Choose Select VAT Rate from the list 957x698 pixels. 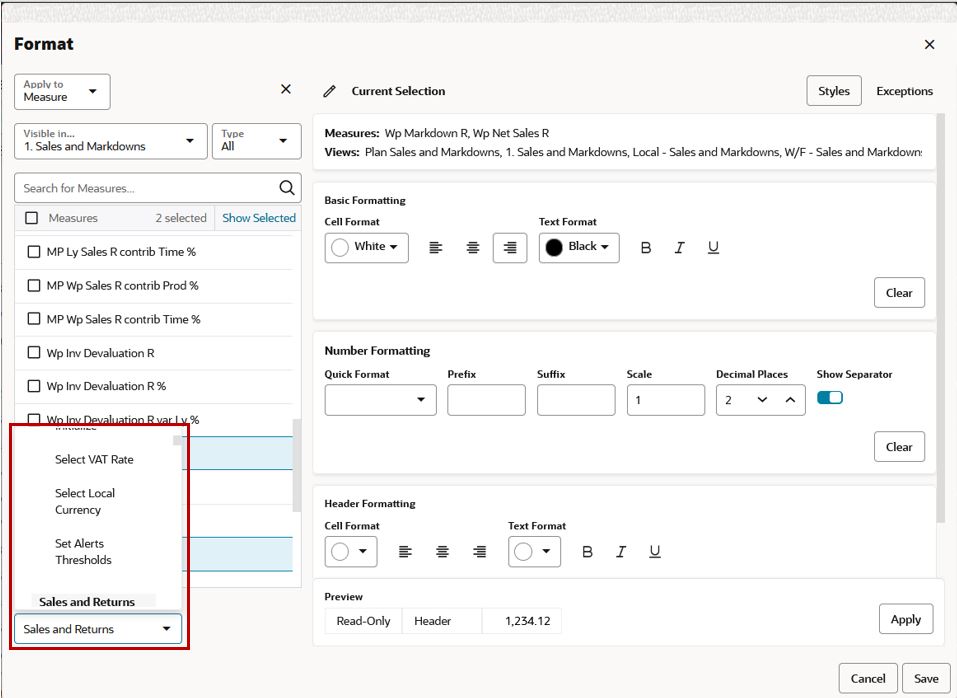(x=94, y=460)
